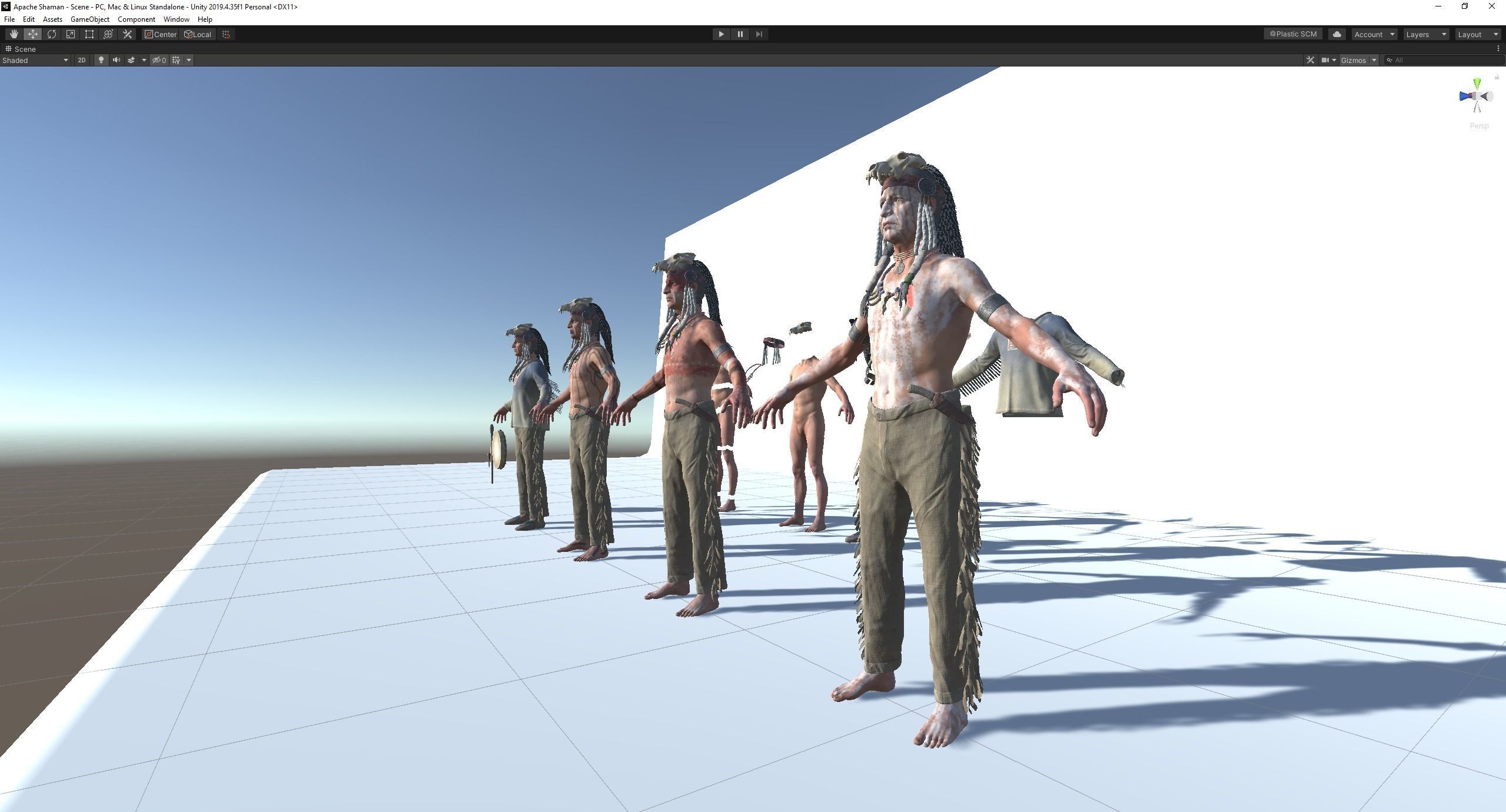Select the Hand tool
1506x812 pixels.
(x=14, y=34)
